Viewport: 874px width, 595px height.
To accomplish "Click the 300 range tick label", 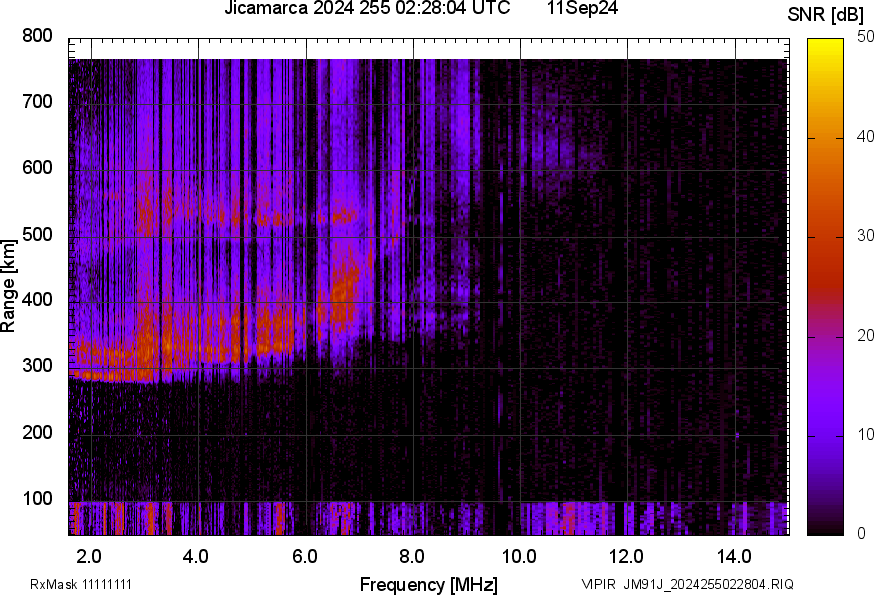I will click(37, 366).
